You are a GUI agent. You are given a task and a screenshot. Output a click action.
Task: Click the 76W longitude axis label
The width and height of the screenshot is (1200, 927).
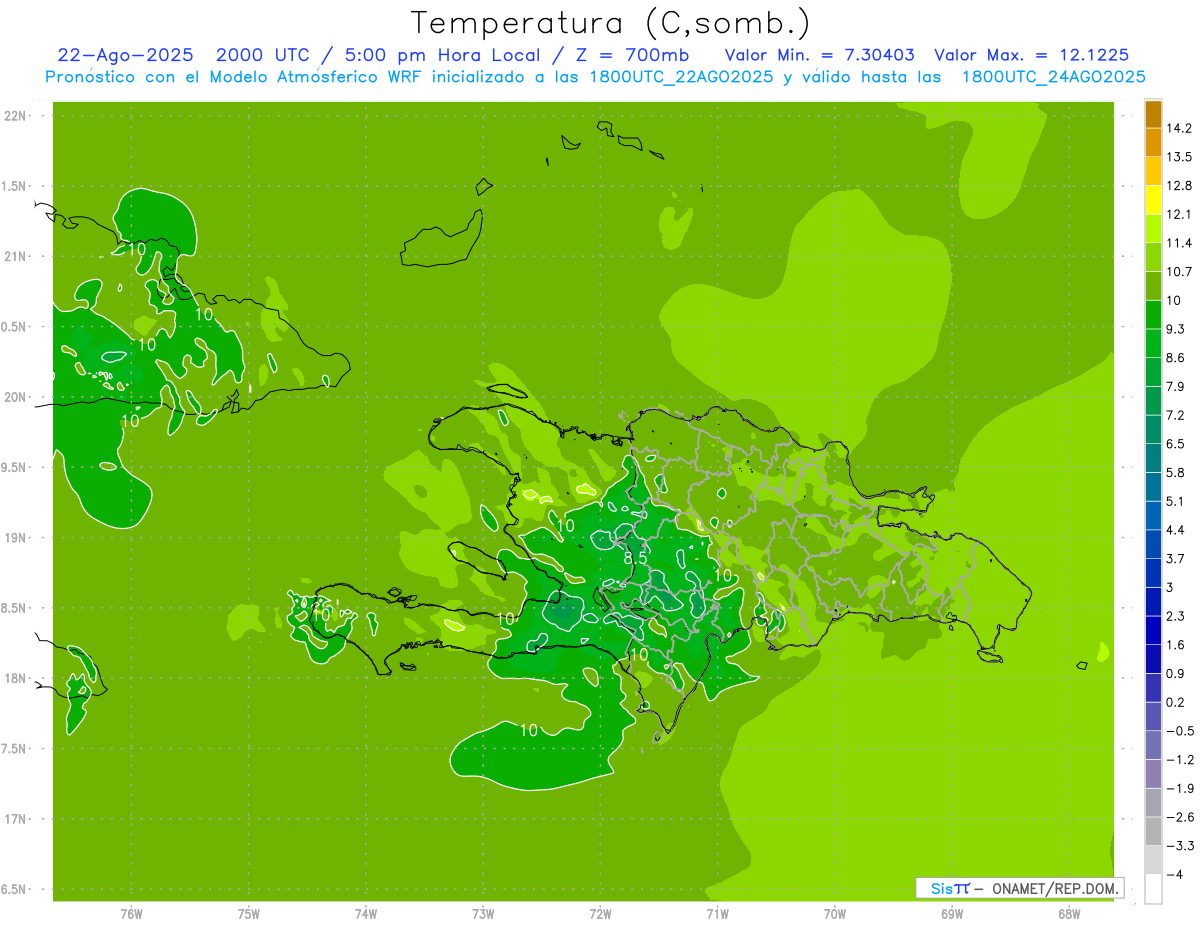pyautogui.click(x=131, y=914)
